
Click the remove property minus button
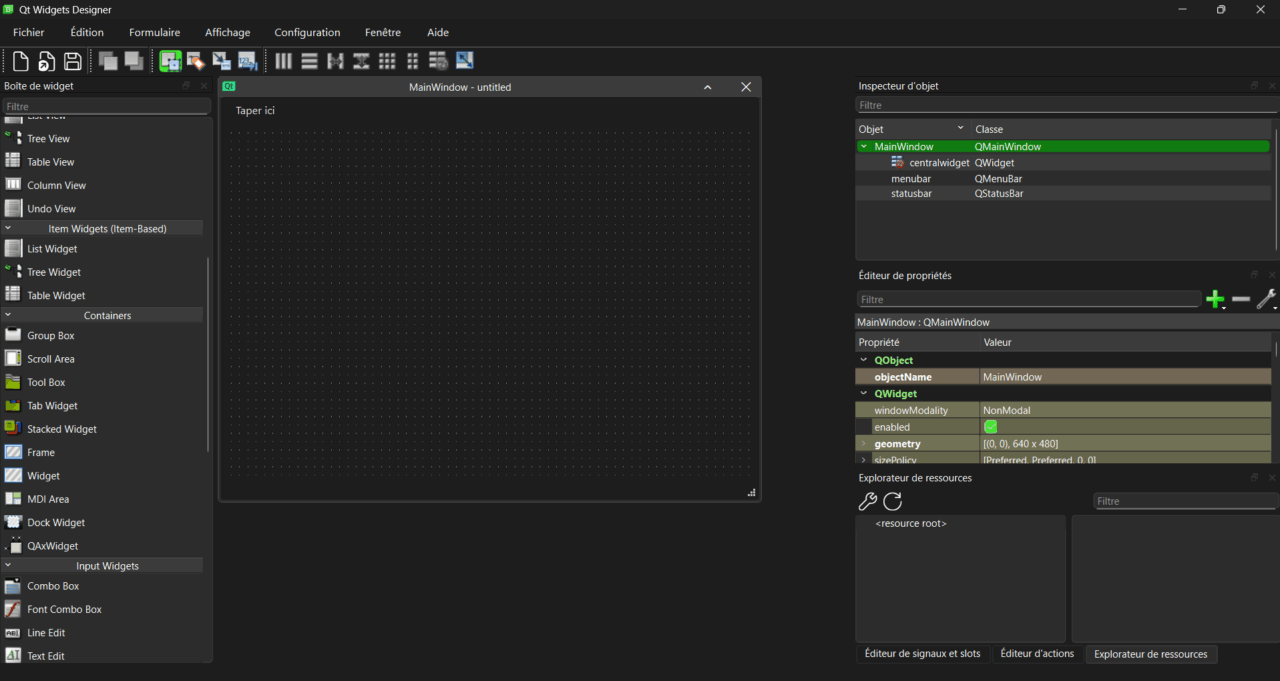[1240, 298]
